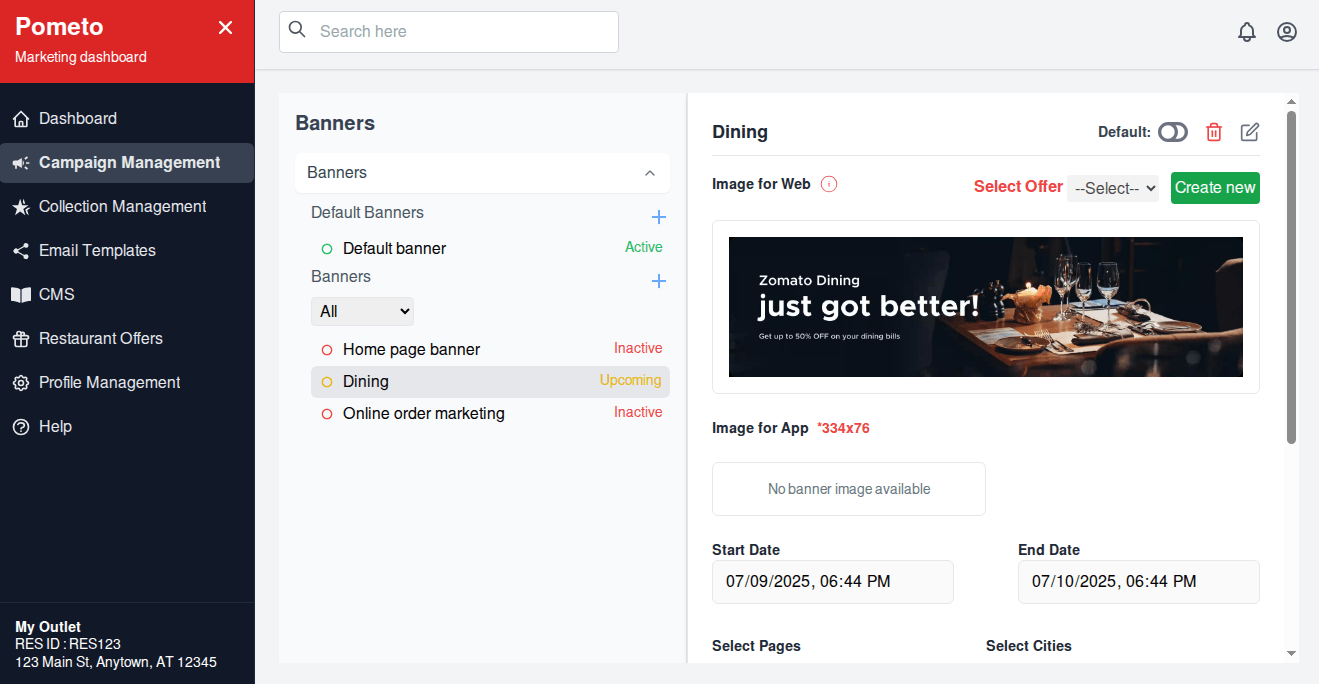Viewport: 1319px width, 684px height.
Task: Delete the Dining banner via trash icon
Action: 1213,131
